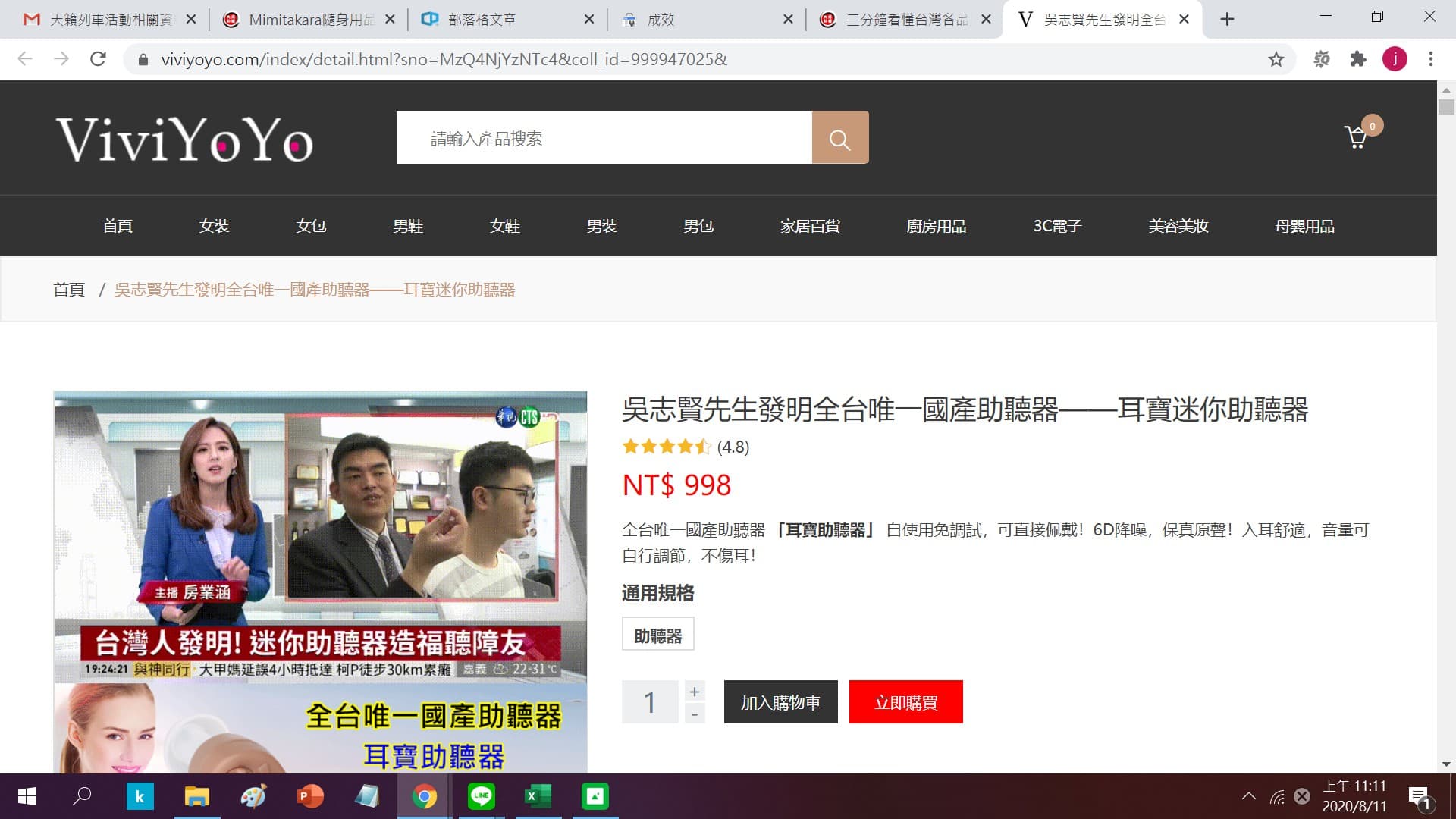Open 家居百貨 category menu
The image size is (1456, 819).
pyautogui.click(x=810, y=226)
